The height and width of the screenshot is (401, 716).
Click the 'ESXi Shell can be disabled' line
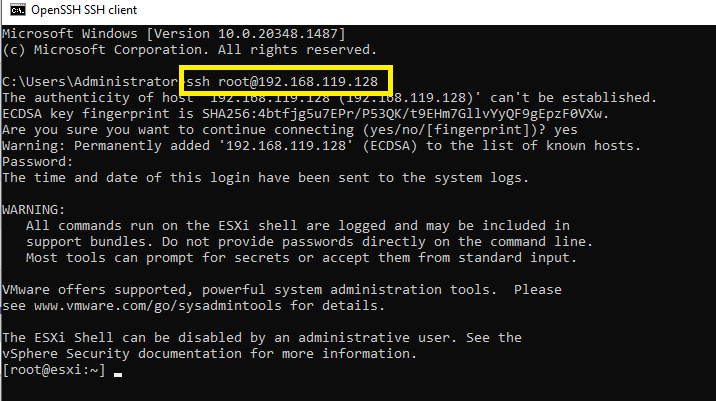tap(262, 338)
